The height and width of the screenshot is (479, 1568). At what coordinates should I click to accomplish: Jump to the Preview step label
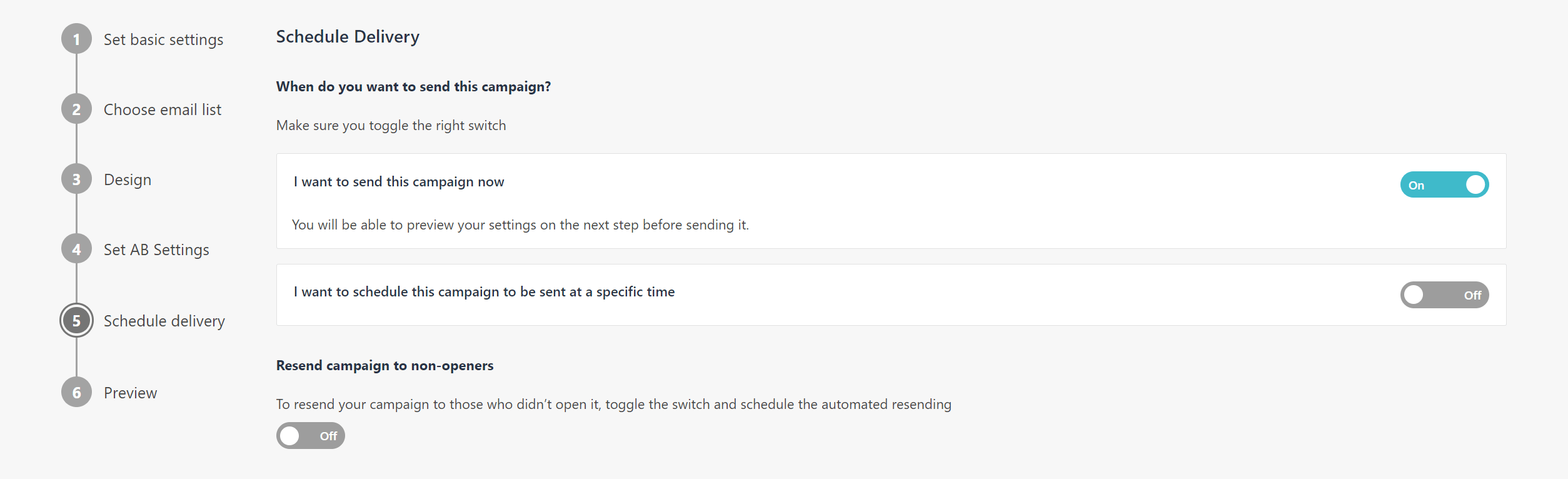click(130, 393)
